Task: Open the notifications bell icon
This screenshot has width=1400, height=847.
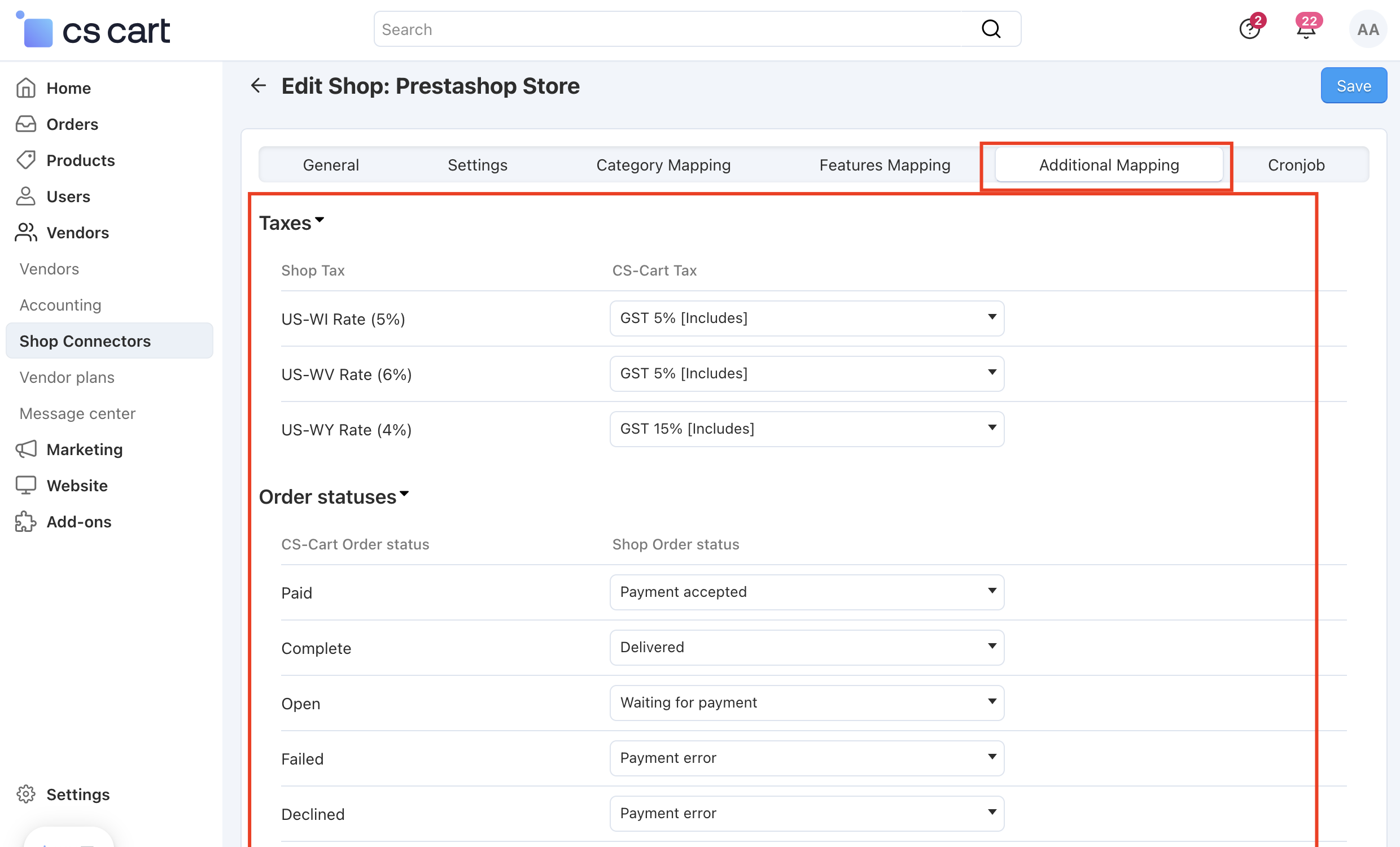Action: [x=1306, y=29]
